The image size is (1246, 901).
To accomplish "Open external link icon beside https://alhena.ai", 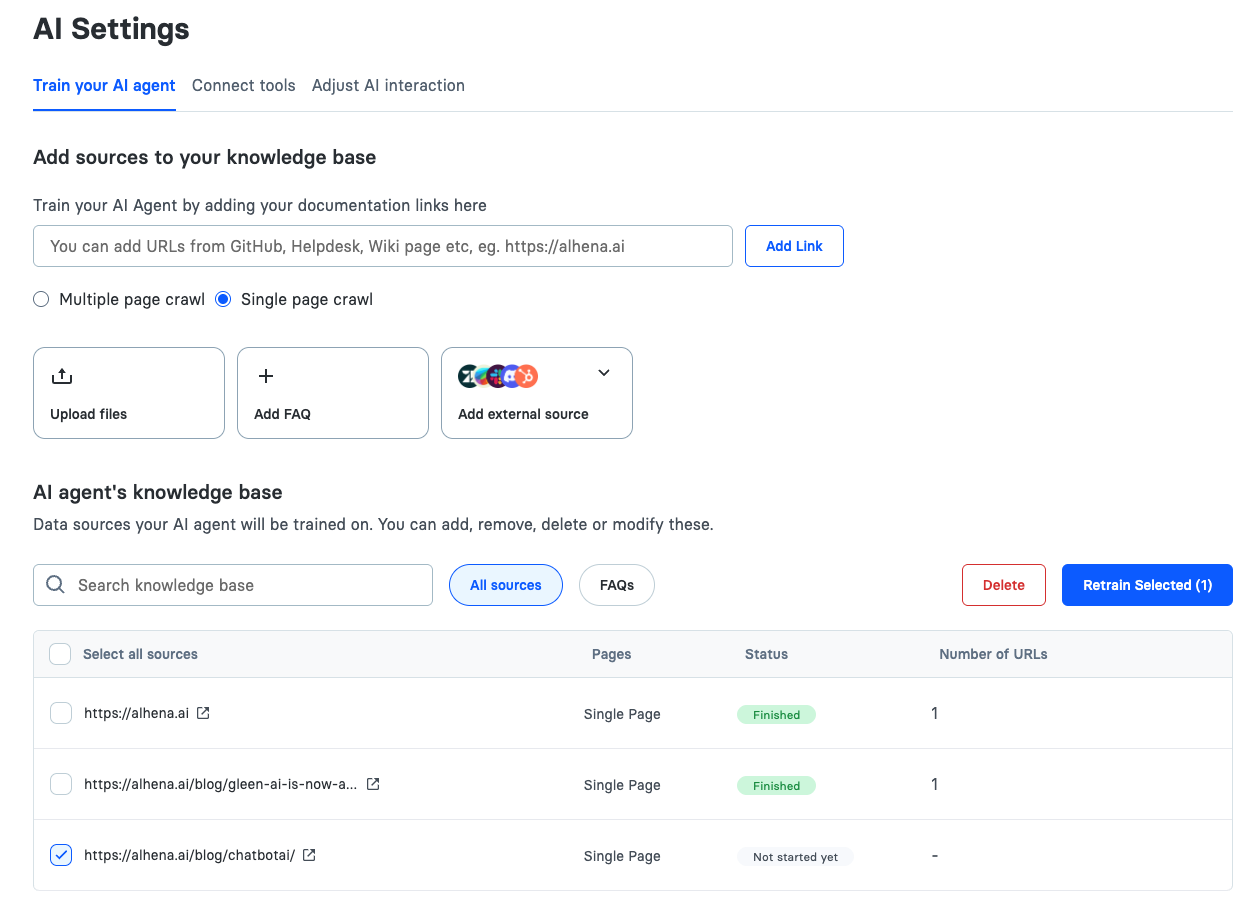I will 203,713.
